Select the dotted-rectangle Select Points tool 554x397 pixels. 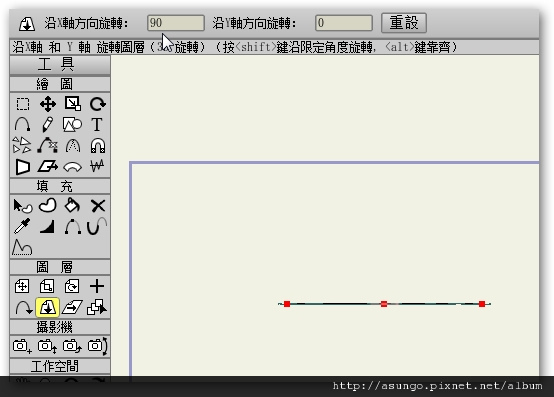tap(23, 104)
